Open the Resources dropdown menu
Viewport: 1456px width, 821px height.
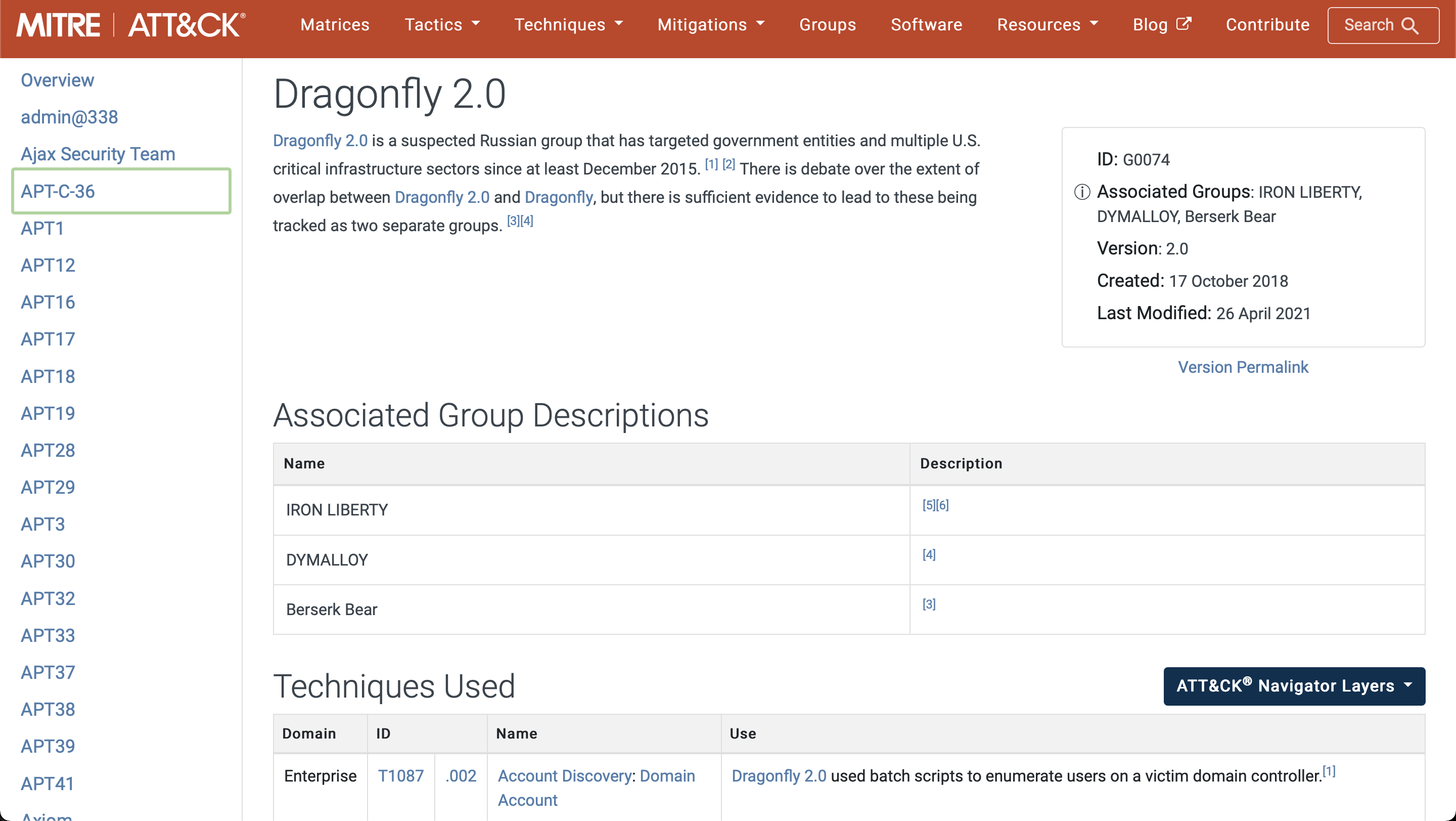1047,25
